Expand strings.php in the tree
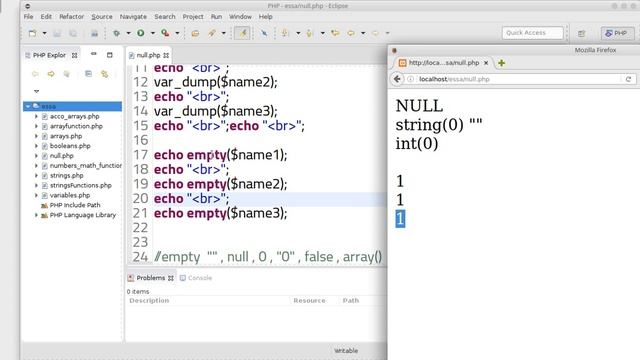This screenshot has width=640, height=360. [36, 176]
